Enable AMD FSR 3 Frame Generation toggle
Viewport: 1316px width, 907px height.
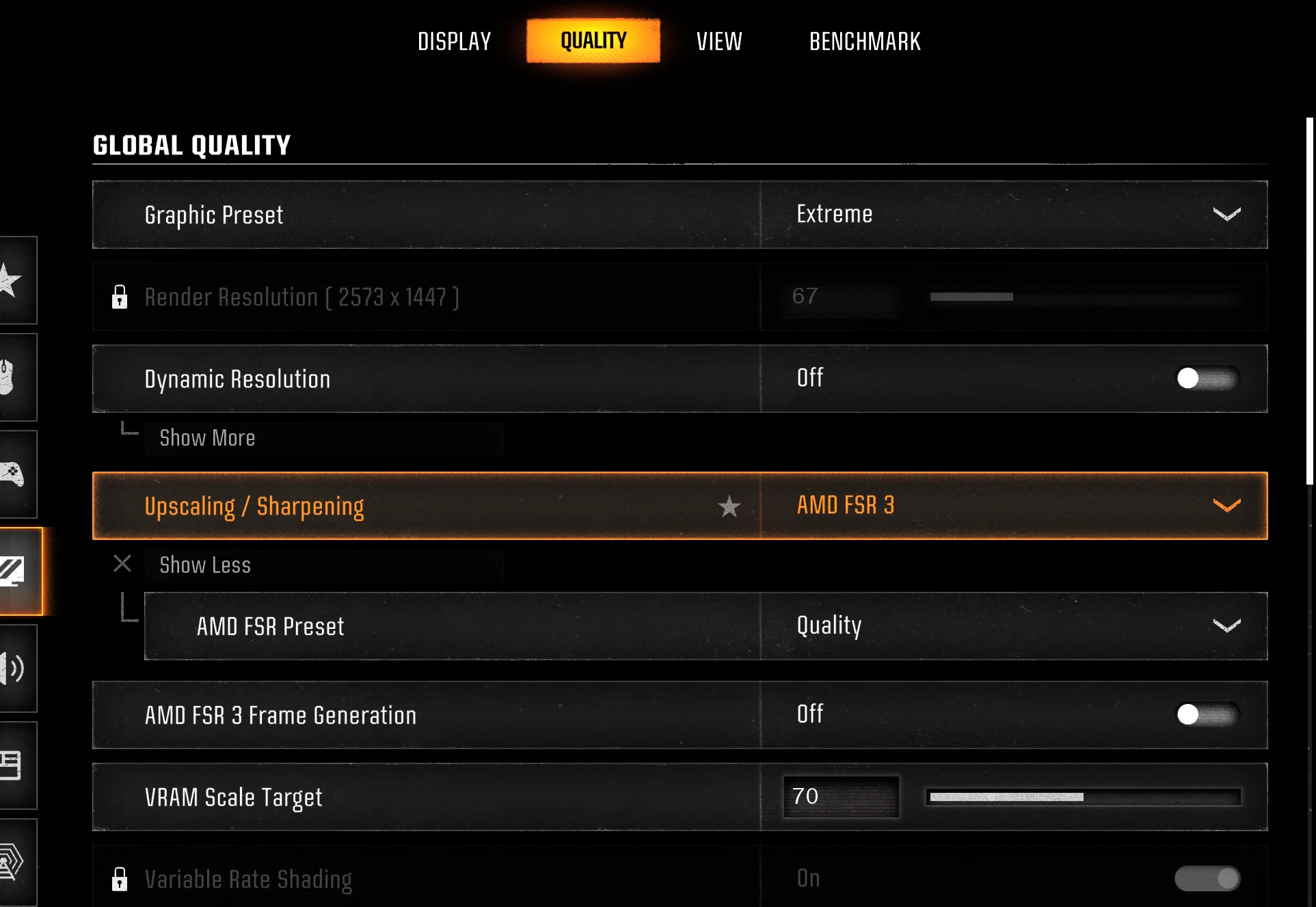pyautogui.click(x=1207, y=715)
